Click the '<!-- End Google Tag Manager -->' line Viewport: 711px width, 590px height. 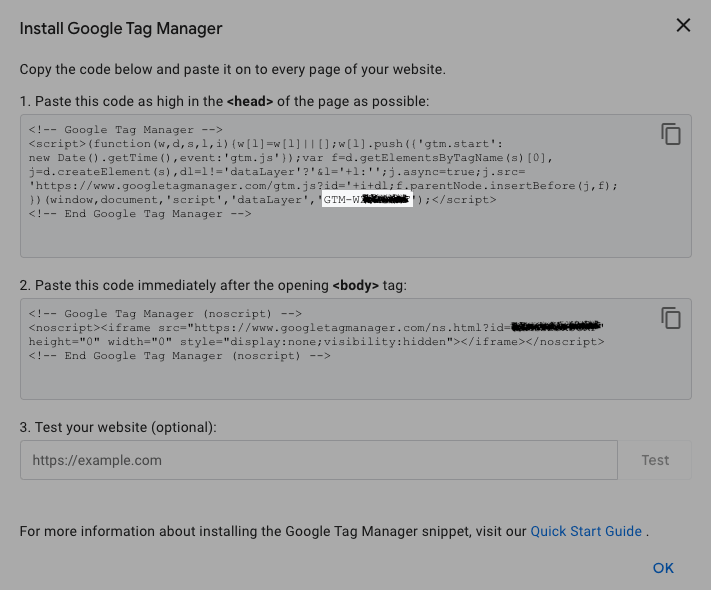coord(140,214)
